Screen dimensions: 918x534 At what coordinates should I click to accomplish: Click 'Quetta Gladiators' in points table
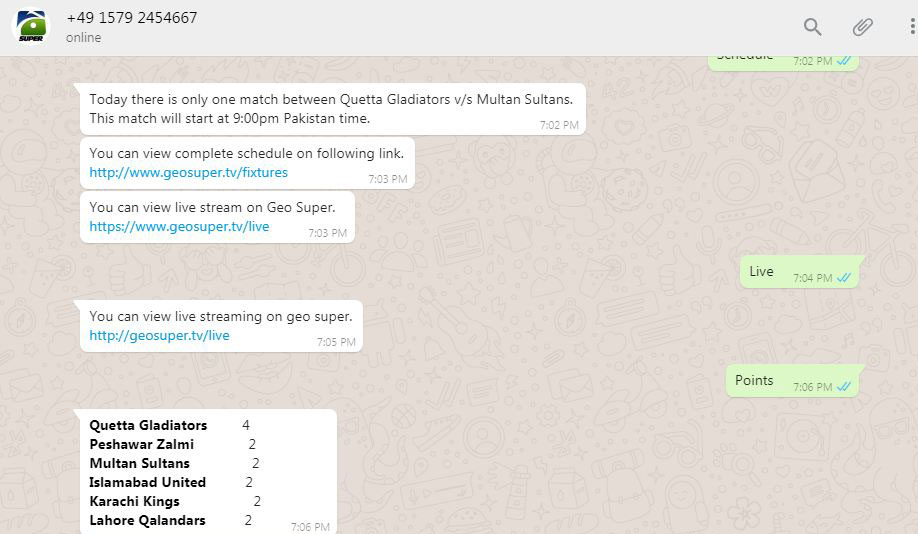148,425
